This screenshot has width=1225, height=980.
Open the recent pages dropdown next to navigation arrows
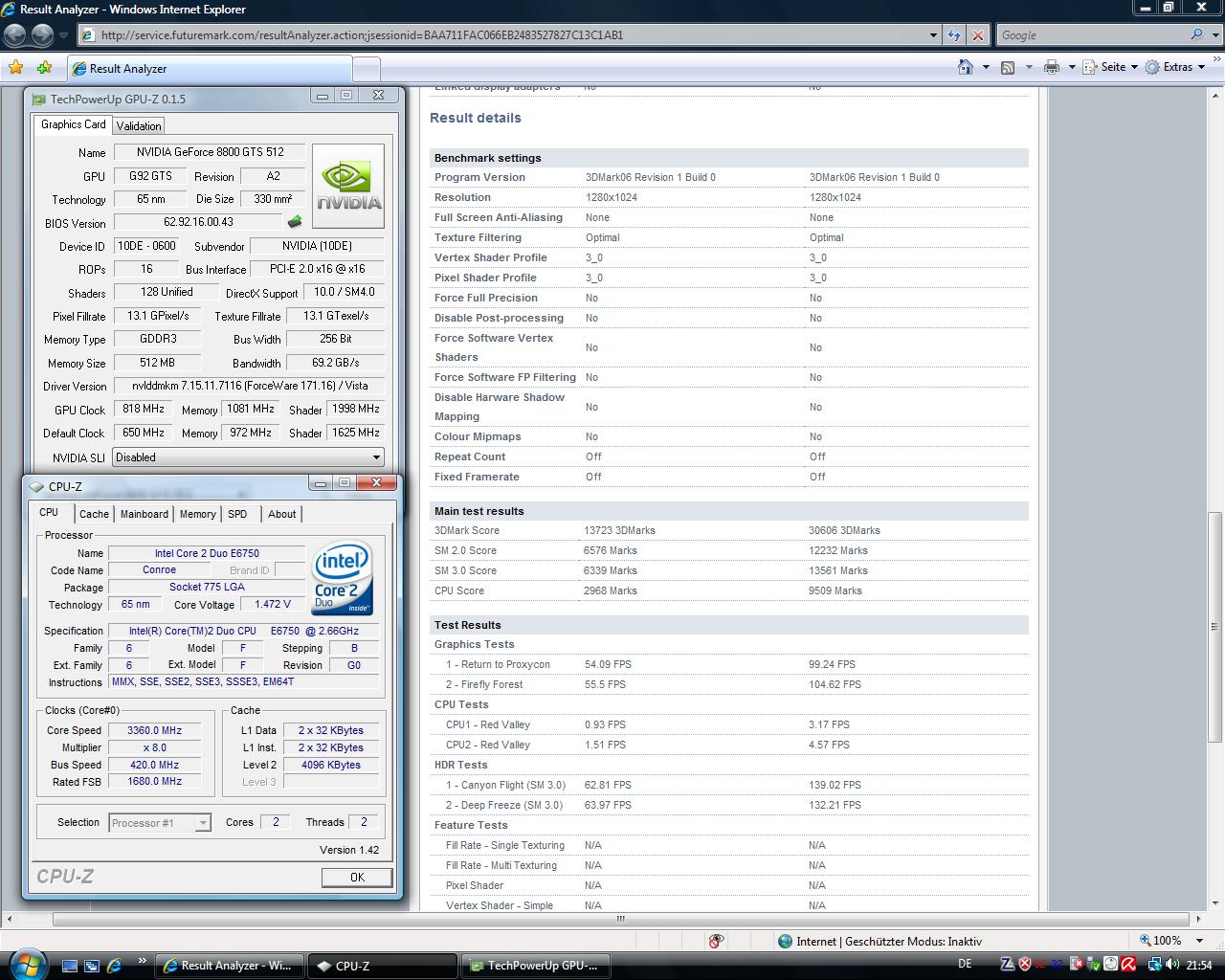(64, 35)
